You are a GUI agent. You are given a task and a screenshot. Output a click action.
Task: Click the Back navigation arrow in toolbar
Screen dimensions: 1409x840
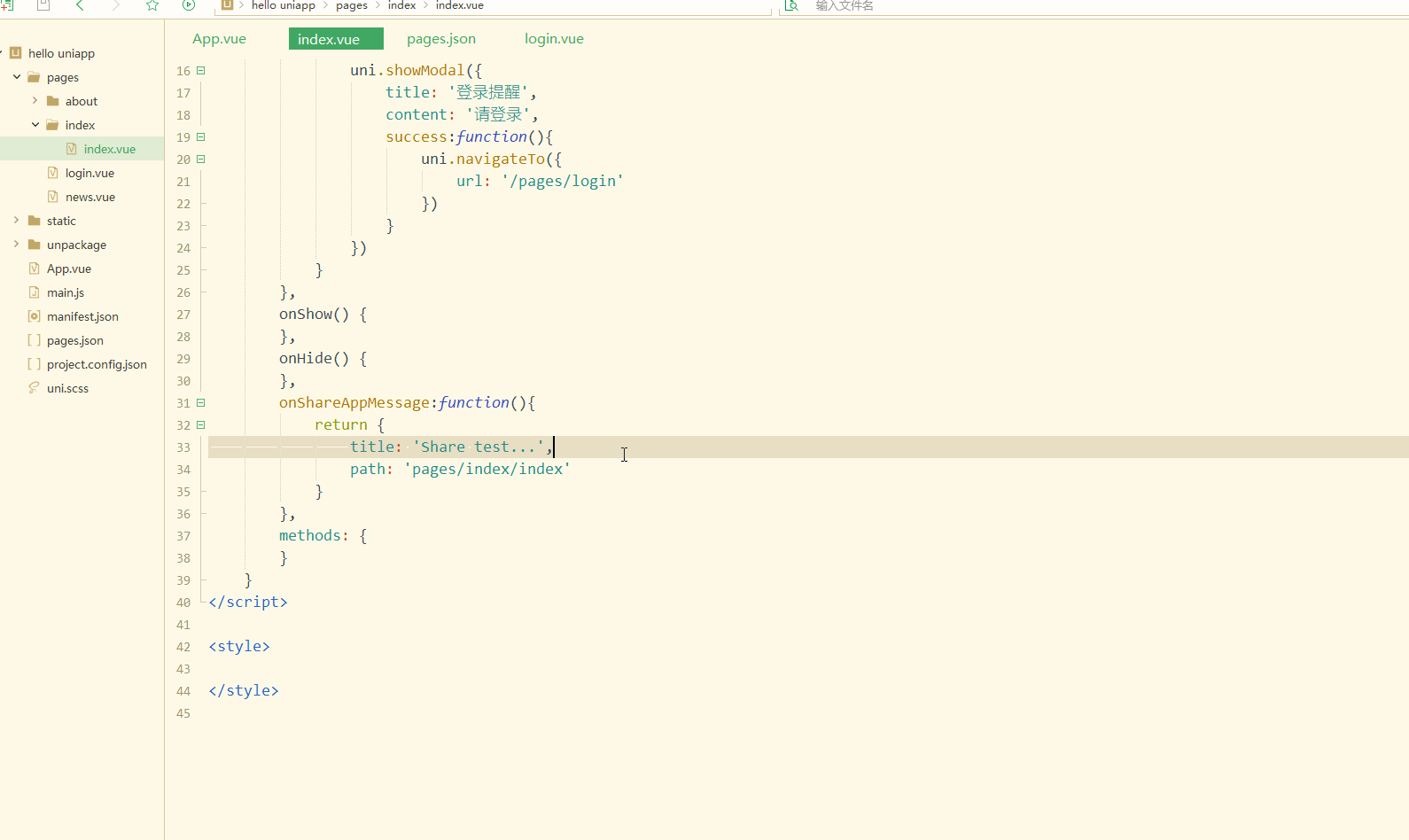click(x=80, y=5)
